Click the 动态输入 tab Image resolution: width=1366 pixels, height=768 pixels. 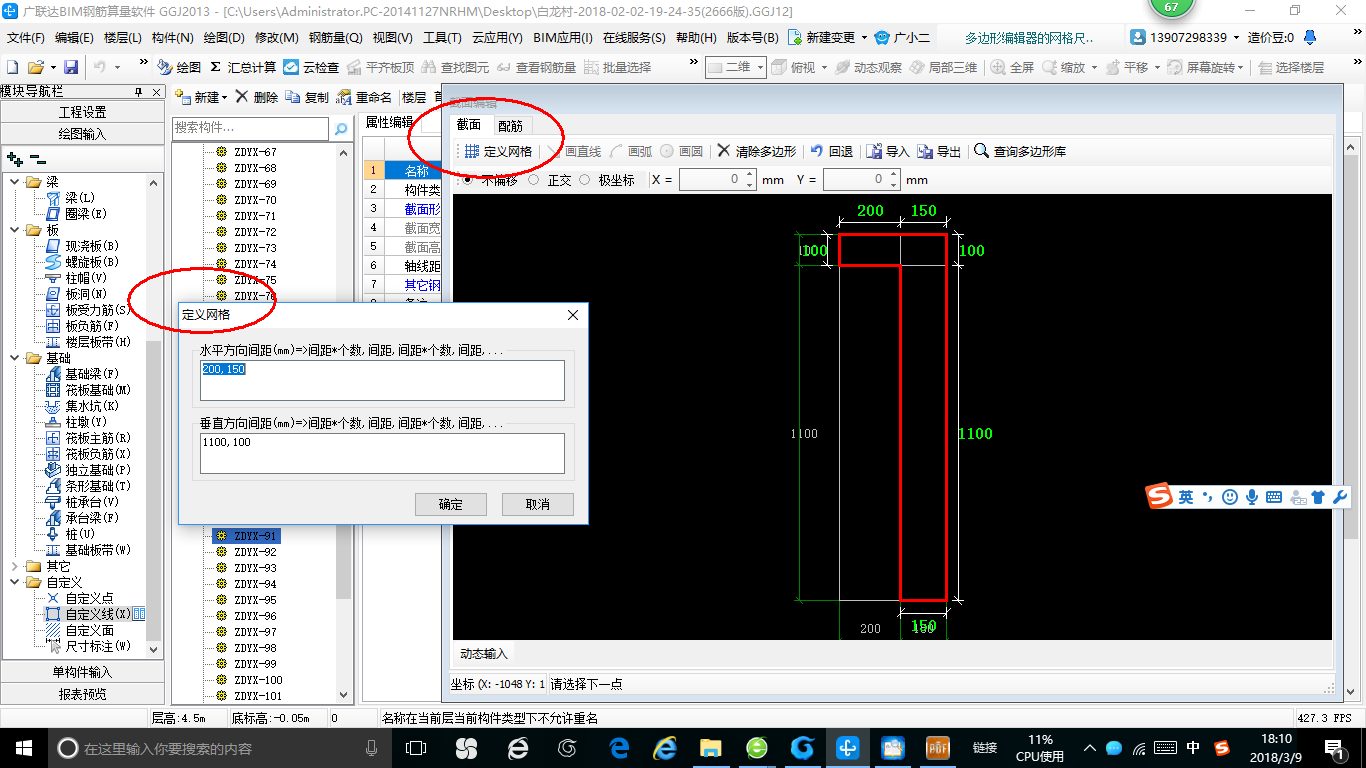coord(484,654)
